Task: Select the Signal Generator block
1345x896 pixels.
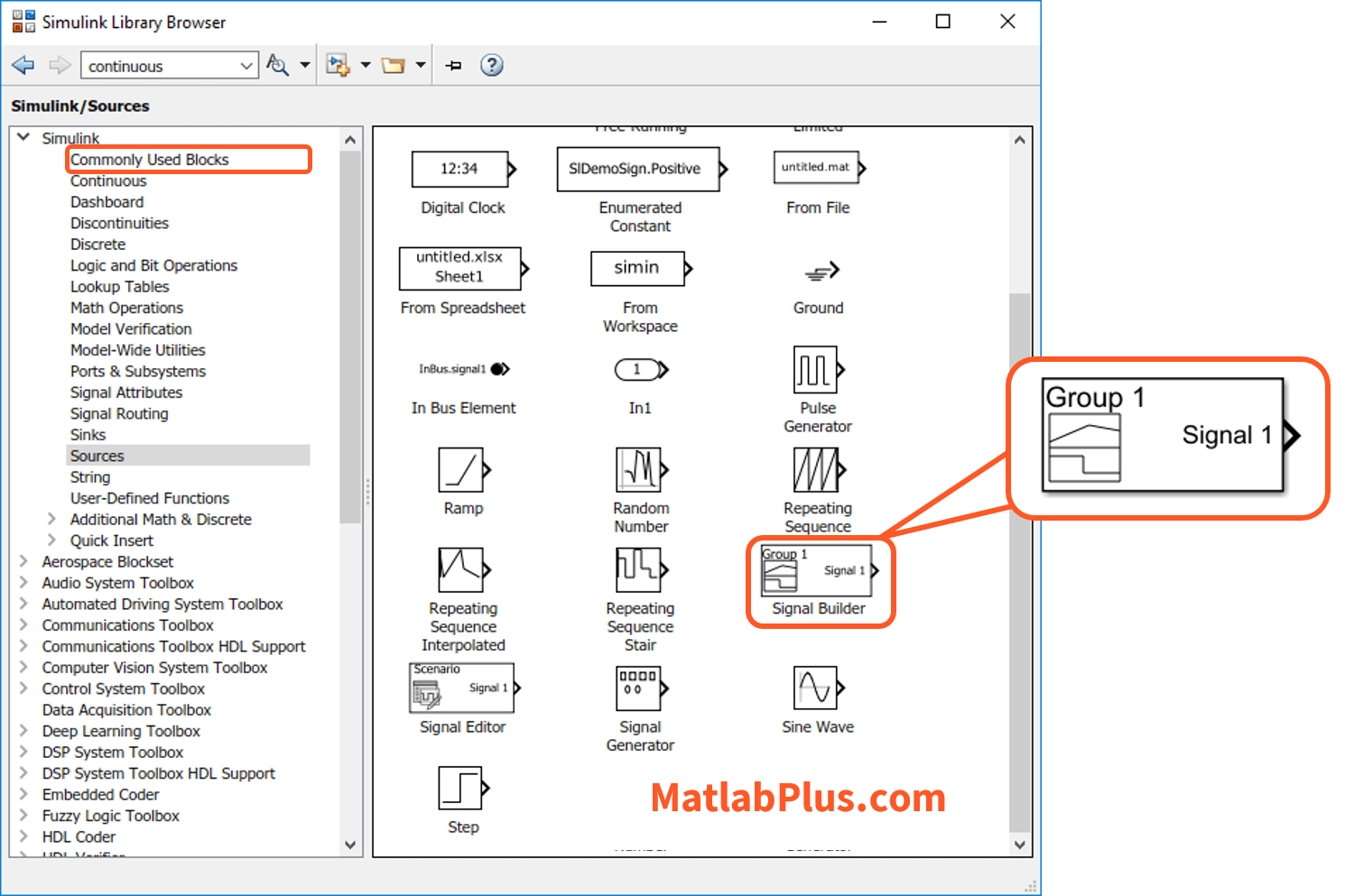Action: pos(640,688)
